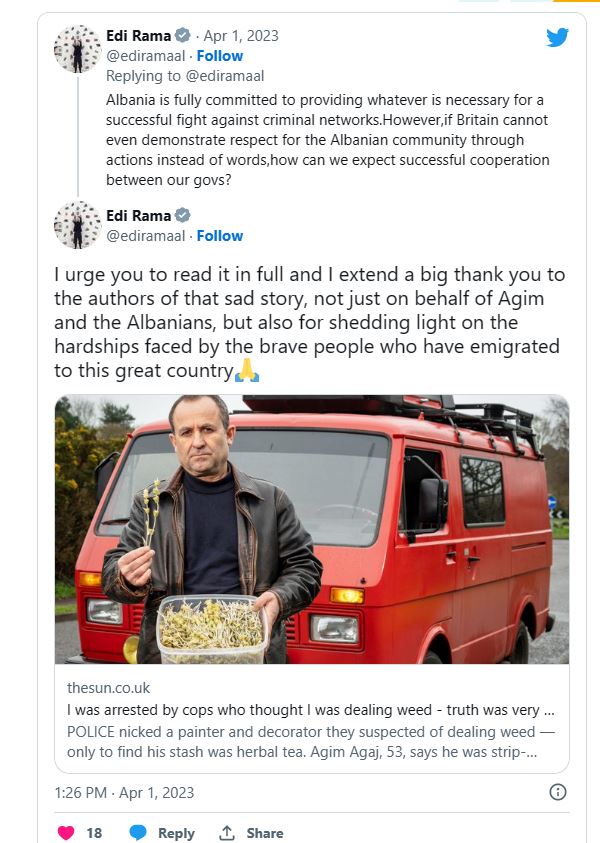Click the Reply speech bubble icon
This screenshot has height=843, width=600.
point(138,832)
